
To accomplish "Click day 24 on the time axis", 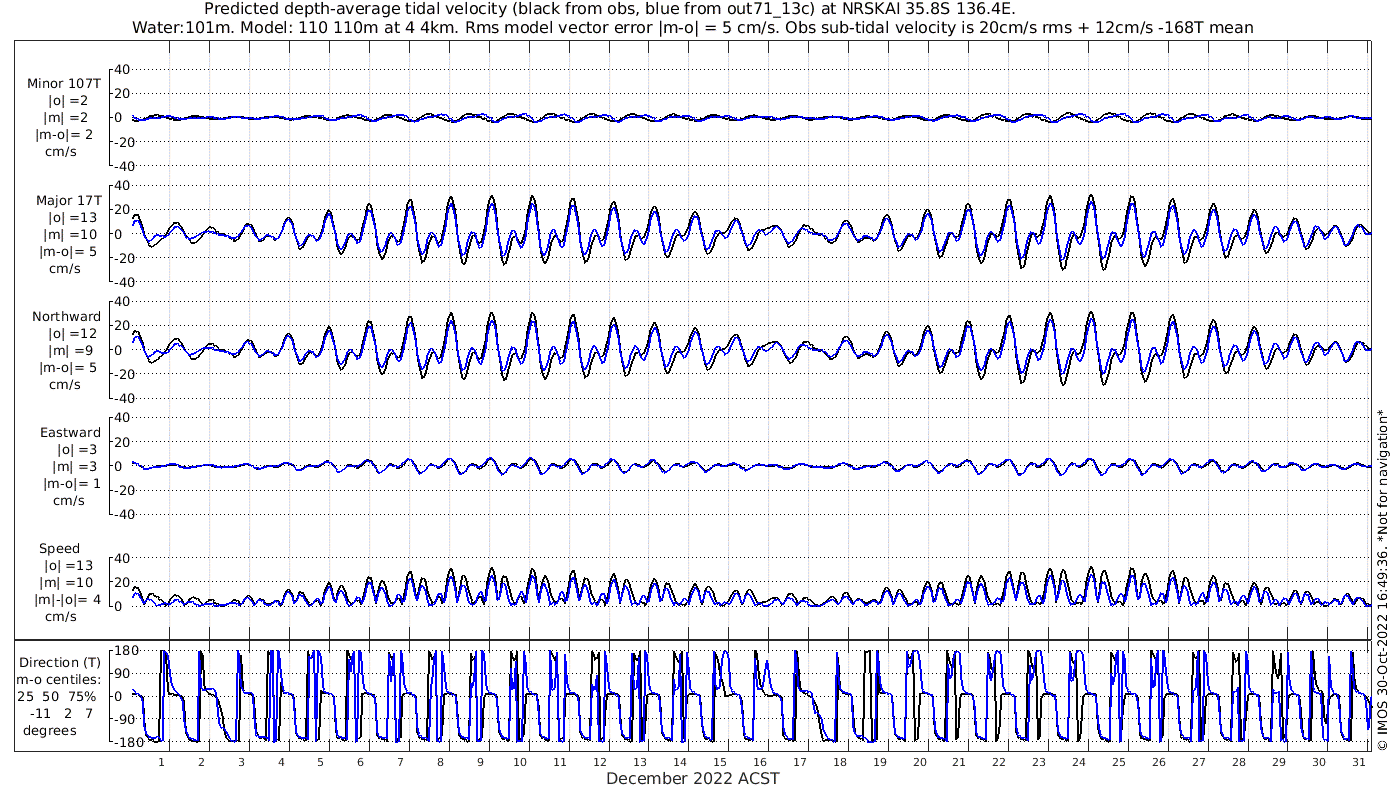I will (x=1078, y=762).
